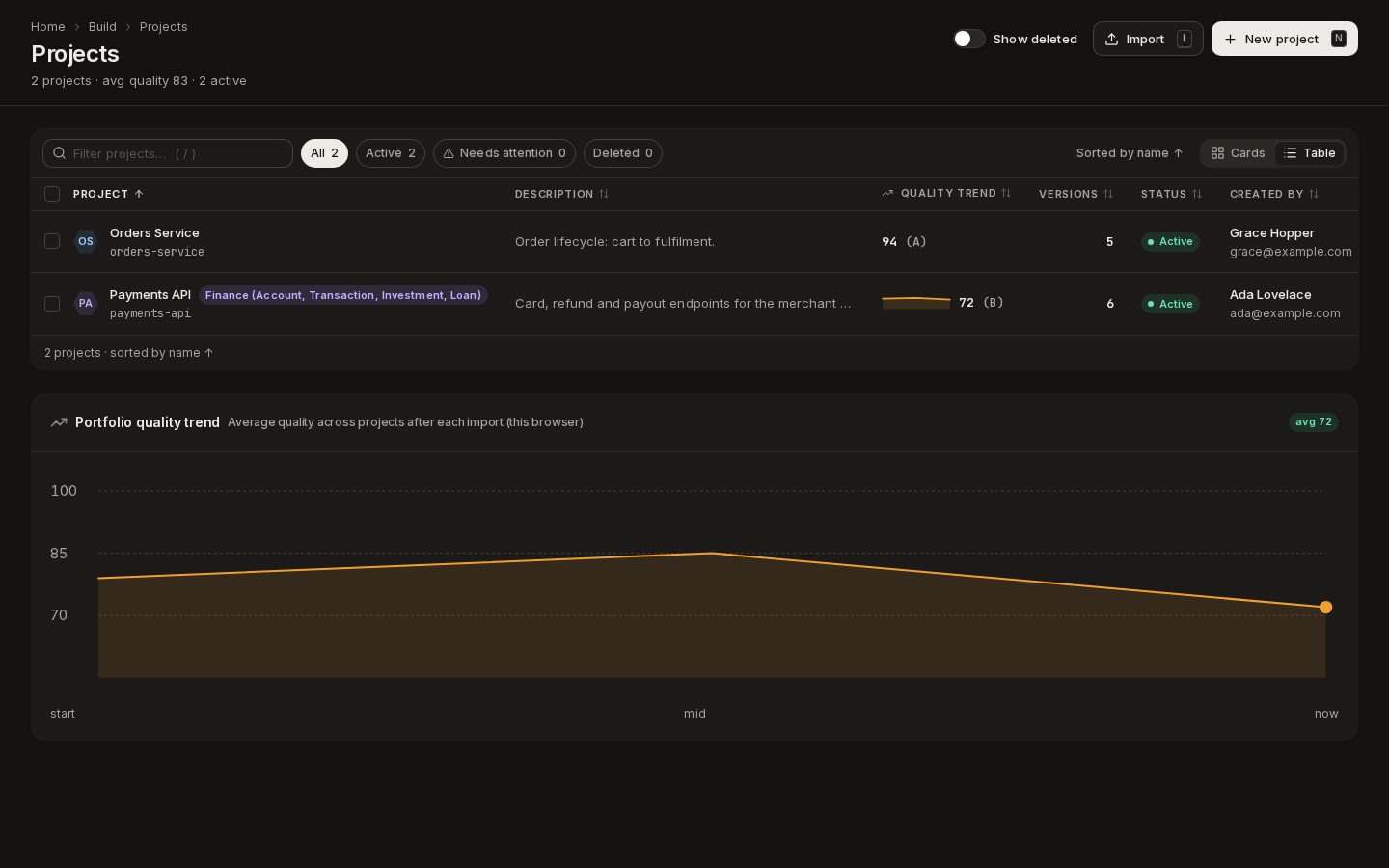Click the ascending arrow beside Project header
This screenshot has height=868, width=1389.
pos(139,194)
